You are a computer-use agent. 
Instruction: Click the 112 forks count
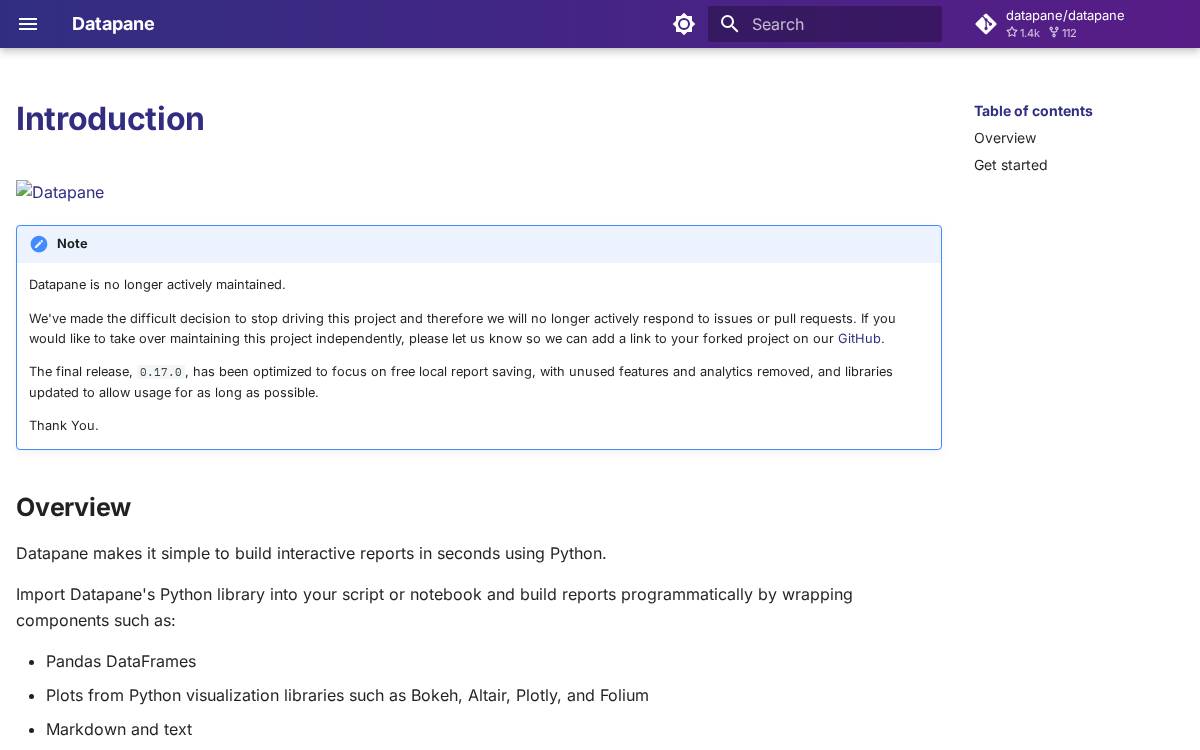coord(1062,33)
